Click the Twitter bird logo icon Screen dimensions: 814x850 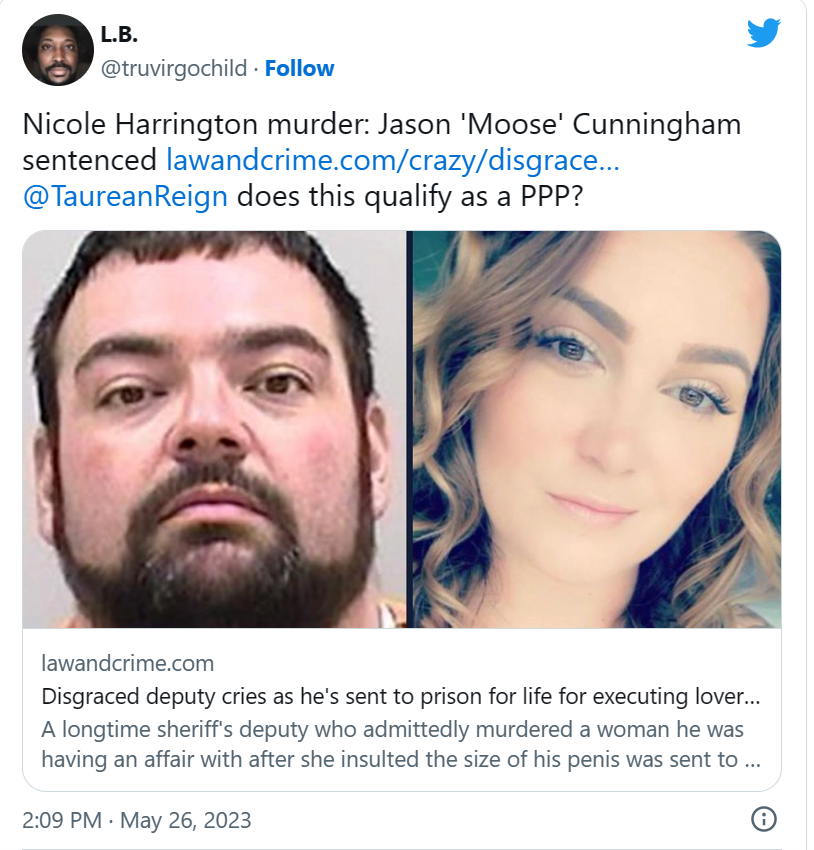(764, 33)
